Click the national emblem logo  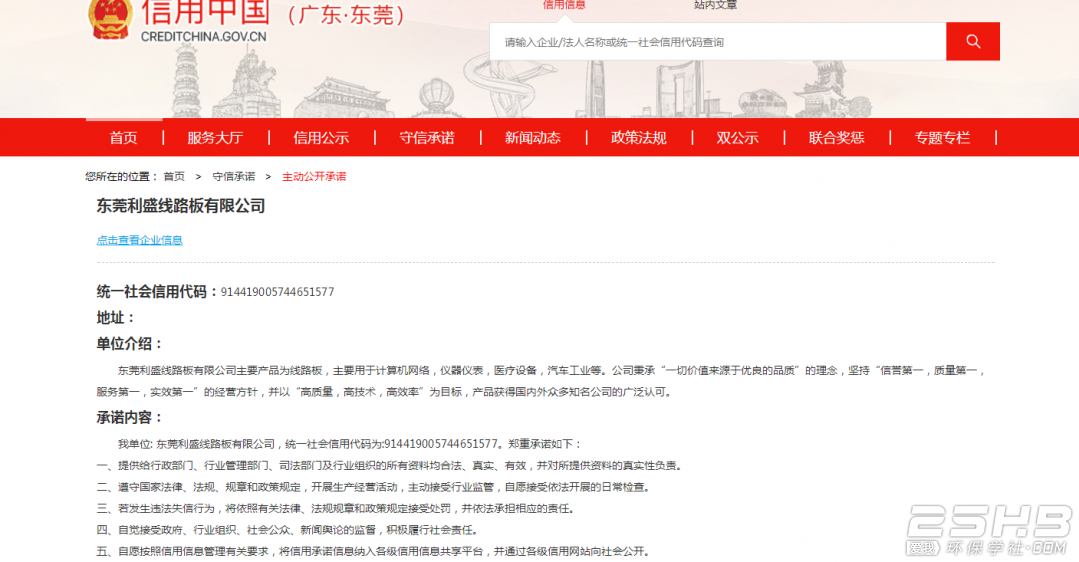pyautogui.click(x=110, y=19)
